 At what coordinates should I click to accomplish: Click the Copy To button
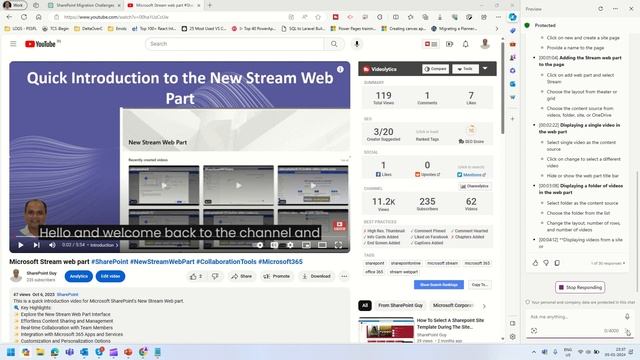(x=480, y=284)
